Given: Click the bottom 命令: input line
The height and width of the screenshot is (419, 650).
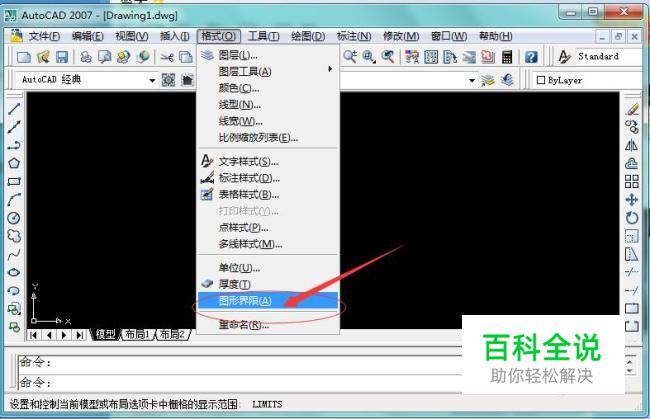Looking at the screenshot, I should [x=240, y=383].
